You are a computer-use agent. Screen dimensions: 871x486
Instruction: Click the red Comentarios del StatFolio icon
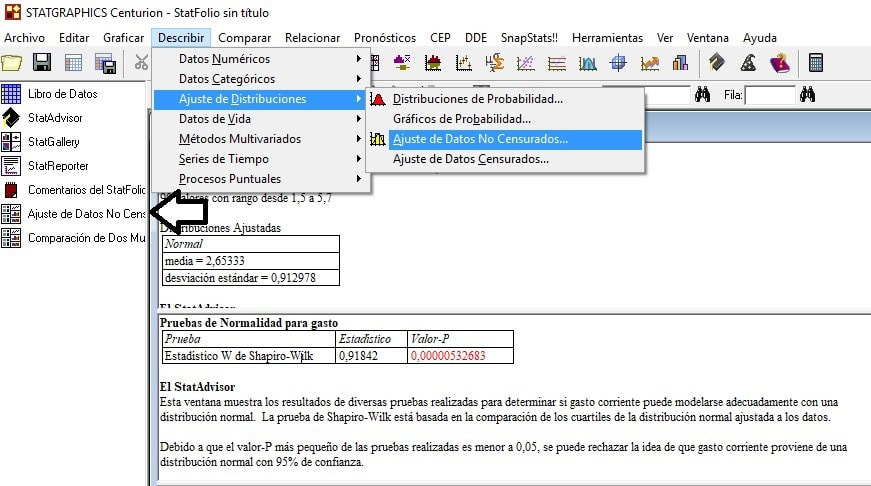[x=11, y=190]
